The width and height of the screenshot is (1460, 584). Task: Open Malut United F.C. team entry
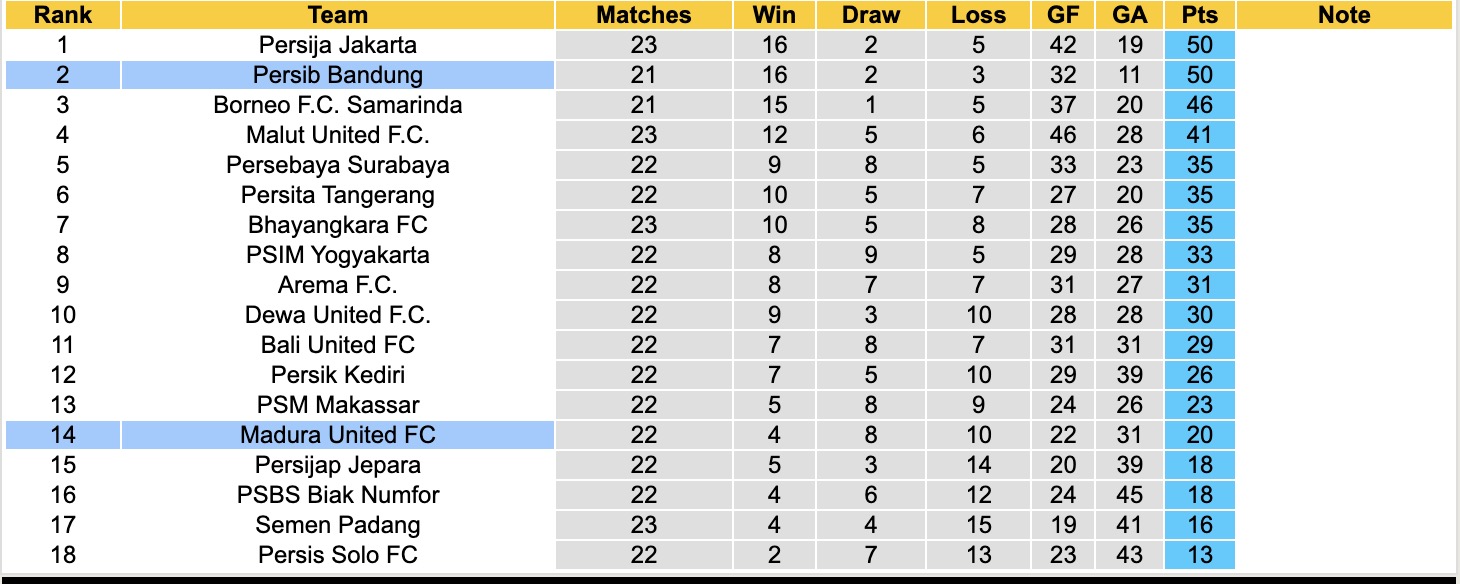(337, 135)
